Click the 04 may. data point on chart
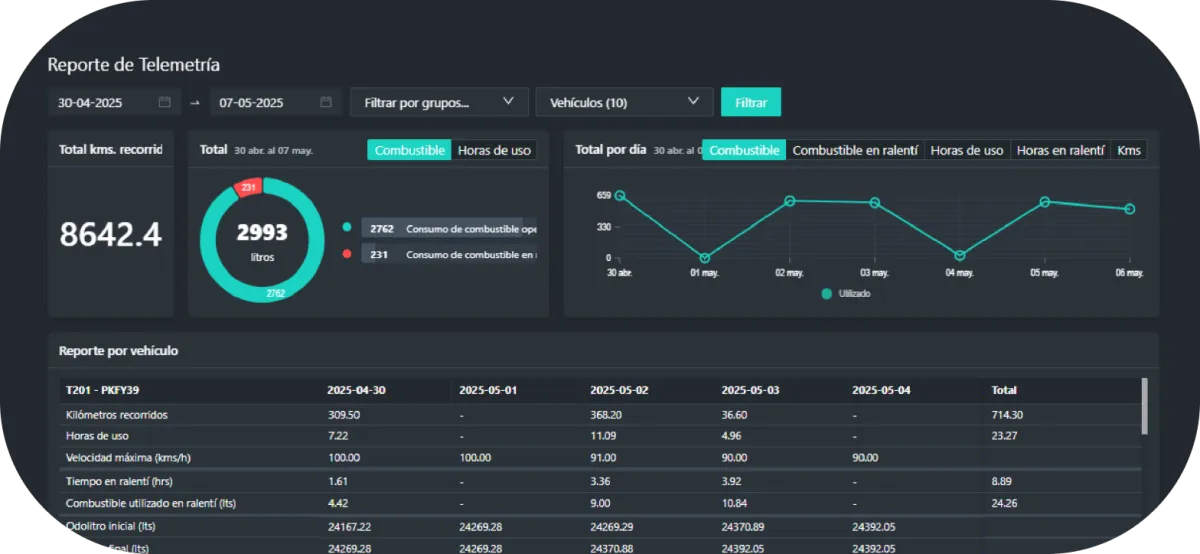The image size is (1200, 554). (960, 256)
